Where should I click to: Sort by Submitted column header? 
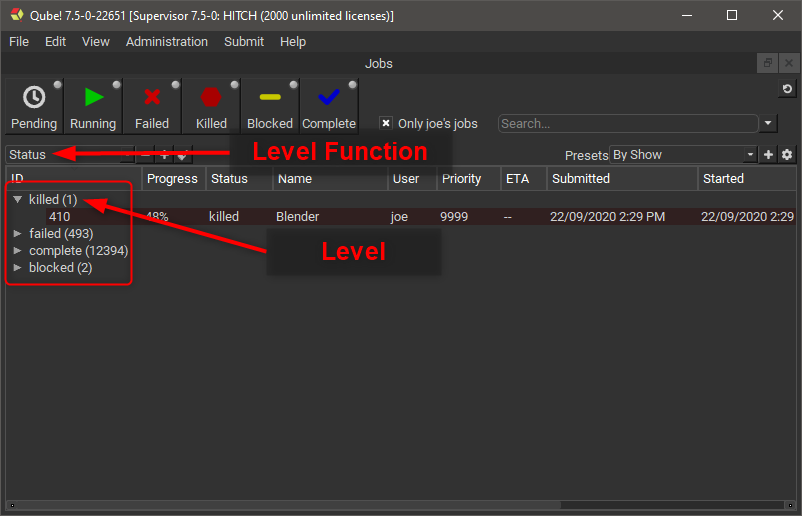coord(581,179)
